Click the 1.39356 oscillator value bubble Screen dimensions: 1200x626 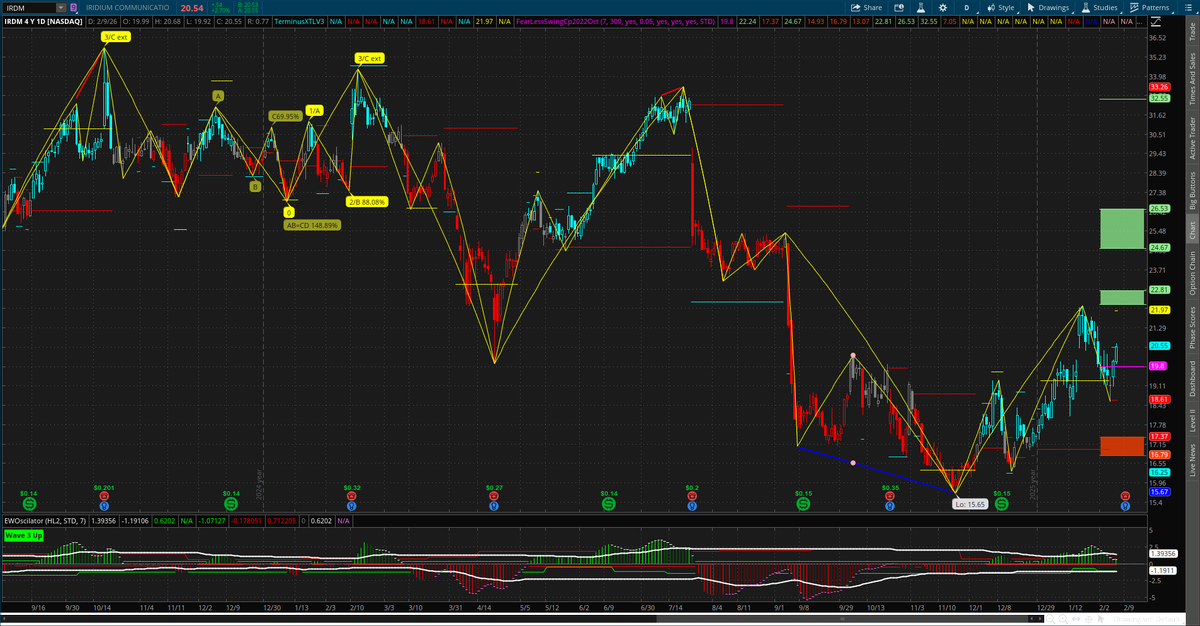coord(1163,553)
